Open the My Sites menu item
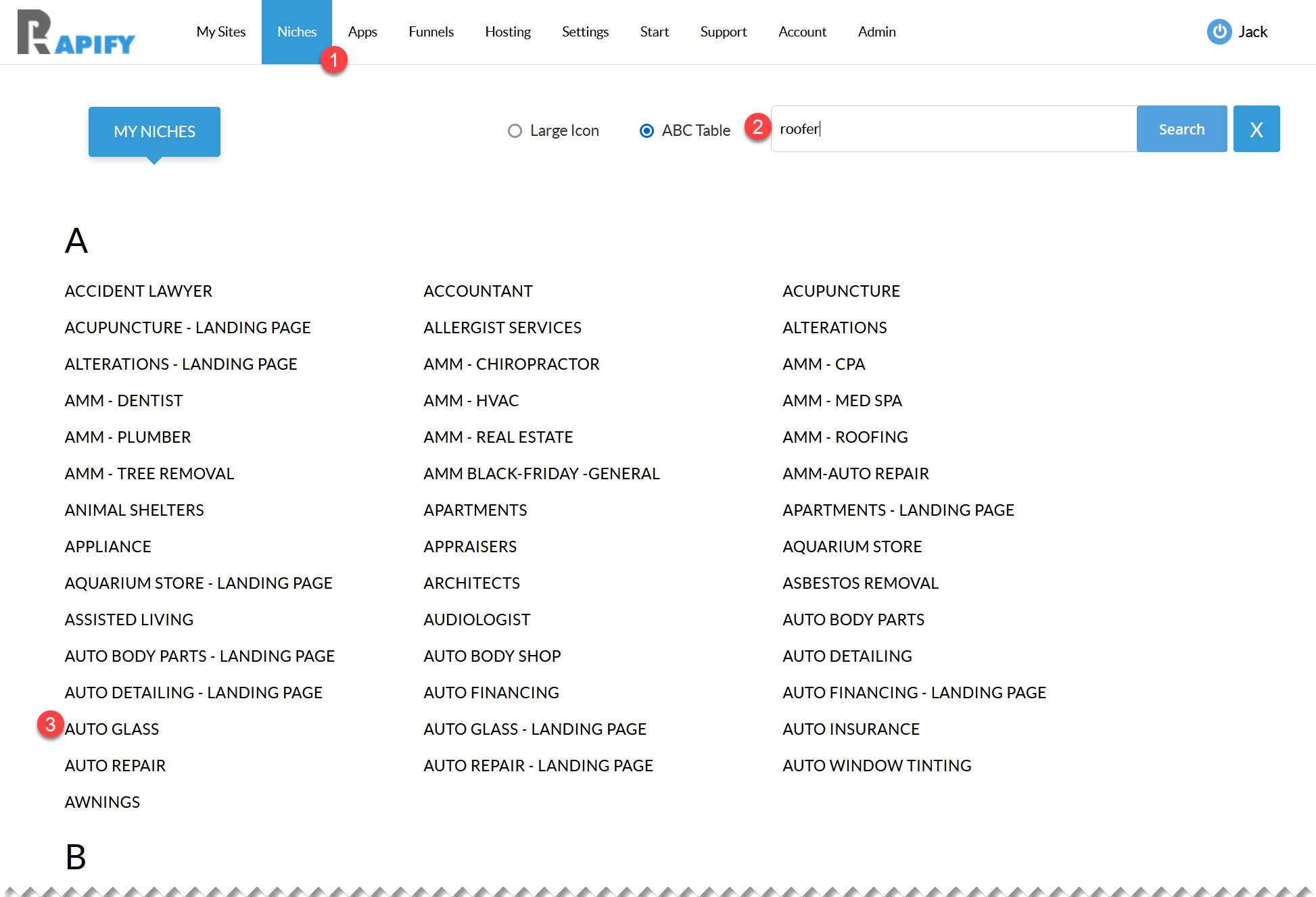This screenshot has height=897, width=1316. coord(220,32)
